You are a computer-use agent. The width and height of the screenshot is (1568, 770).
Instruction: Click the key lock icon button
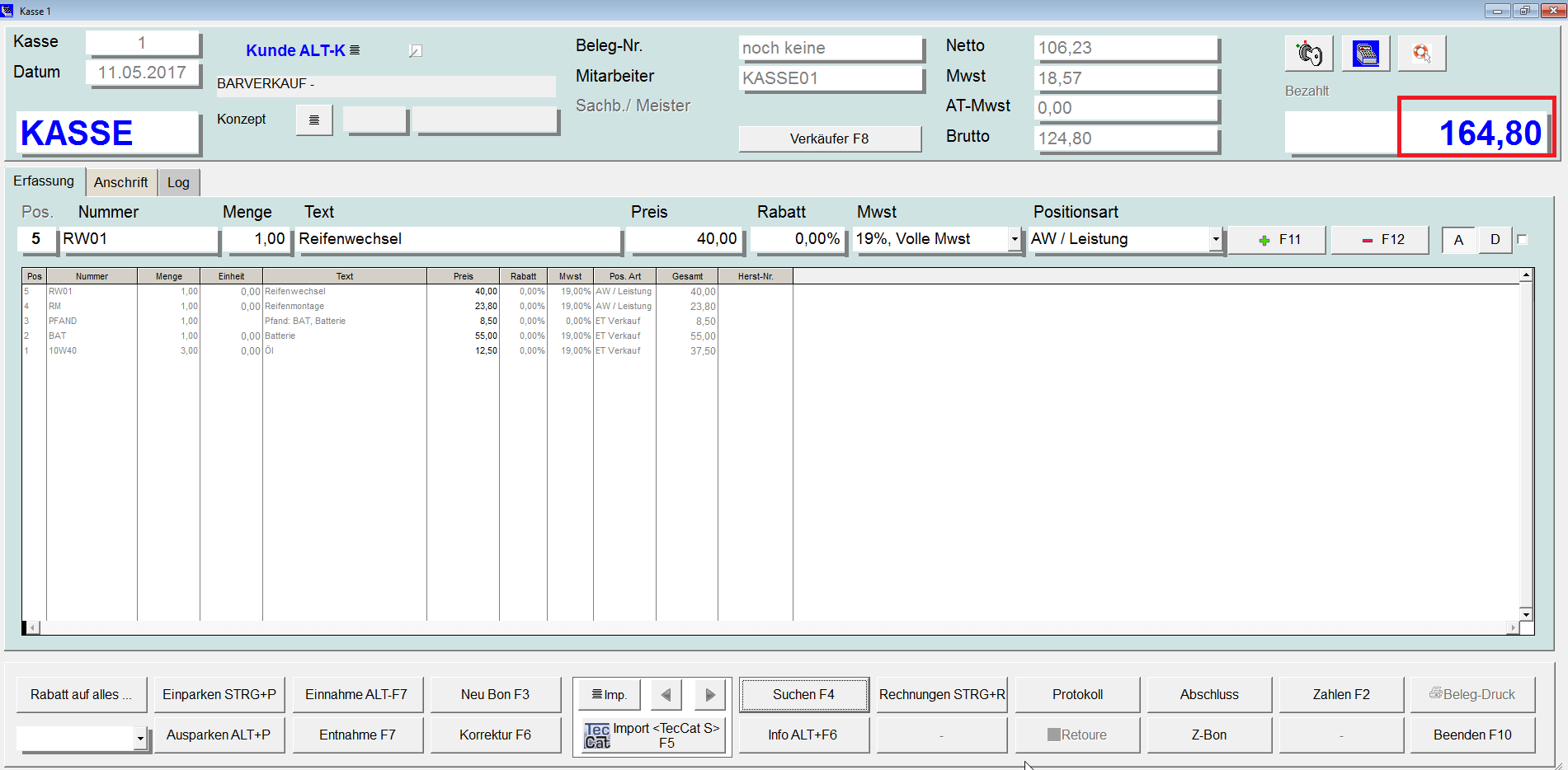(1309, 54)
